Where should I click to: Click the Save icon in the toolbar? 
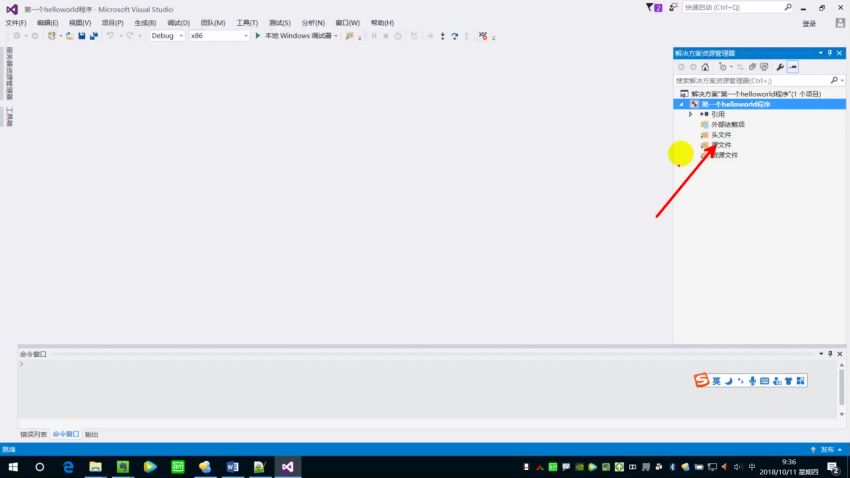(81, 36)
